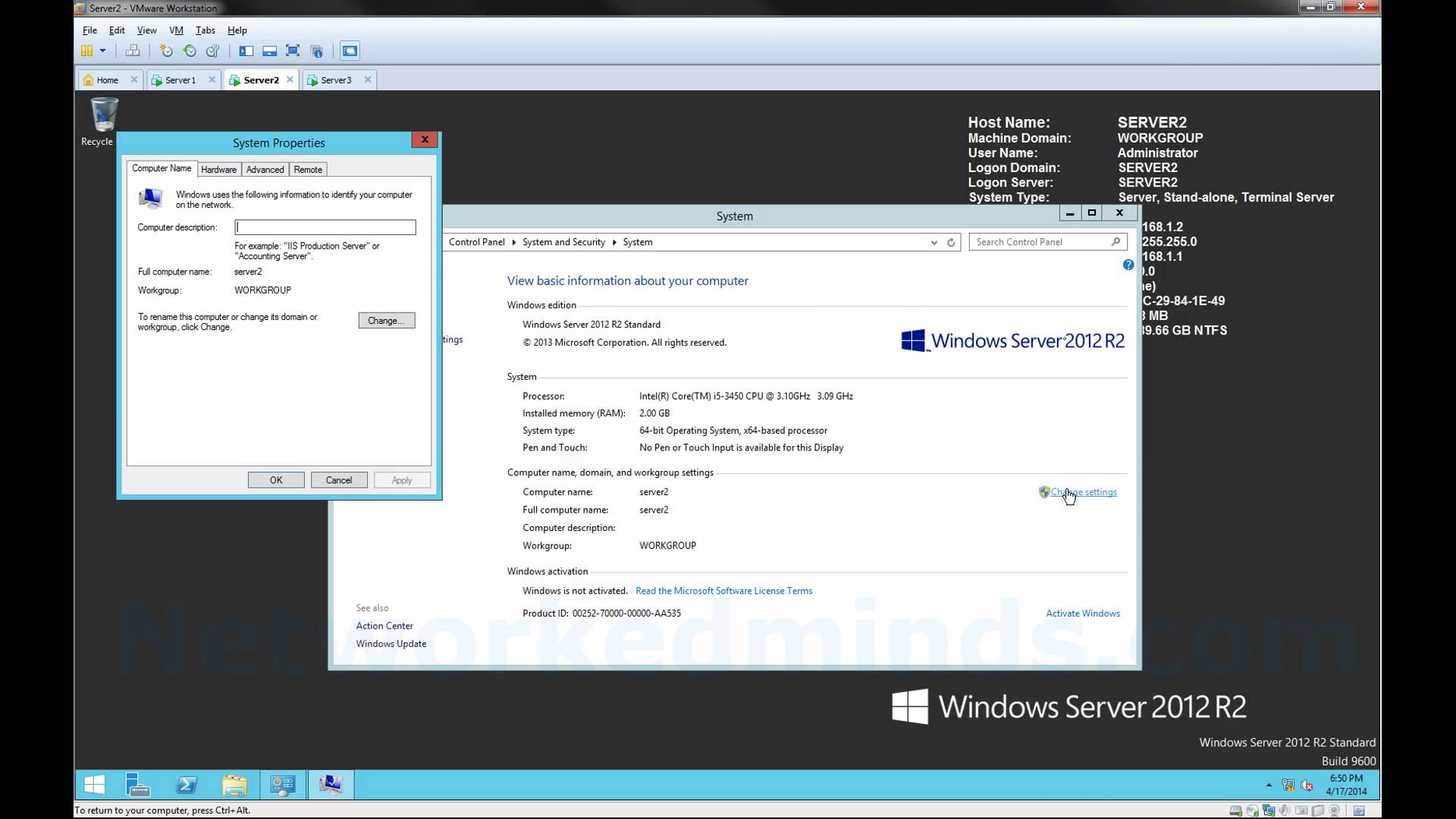
Task: Click the address bar refresh icon
Action: click(951, 243)
